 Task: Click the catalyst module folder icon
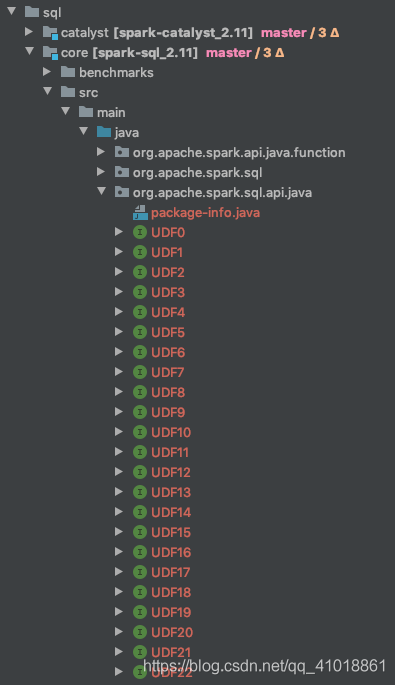pyautogui.click(x=50, y=33)
